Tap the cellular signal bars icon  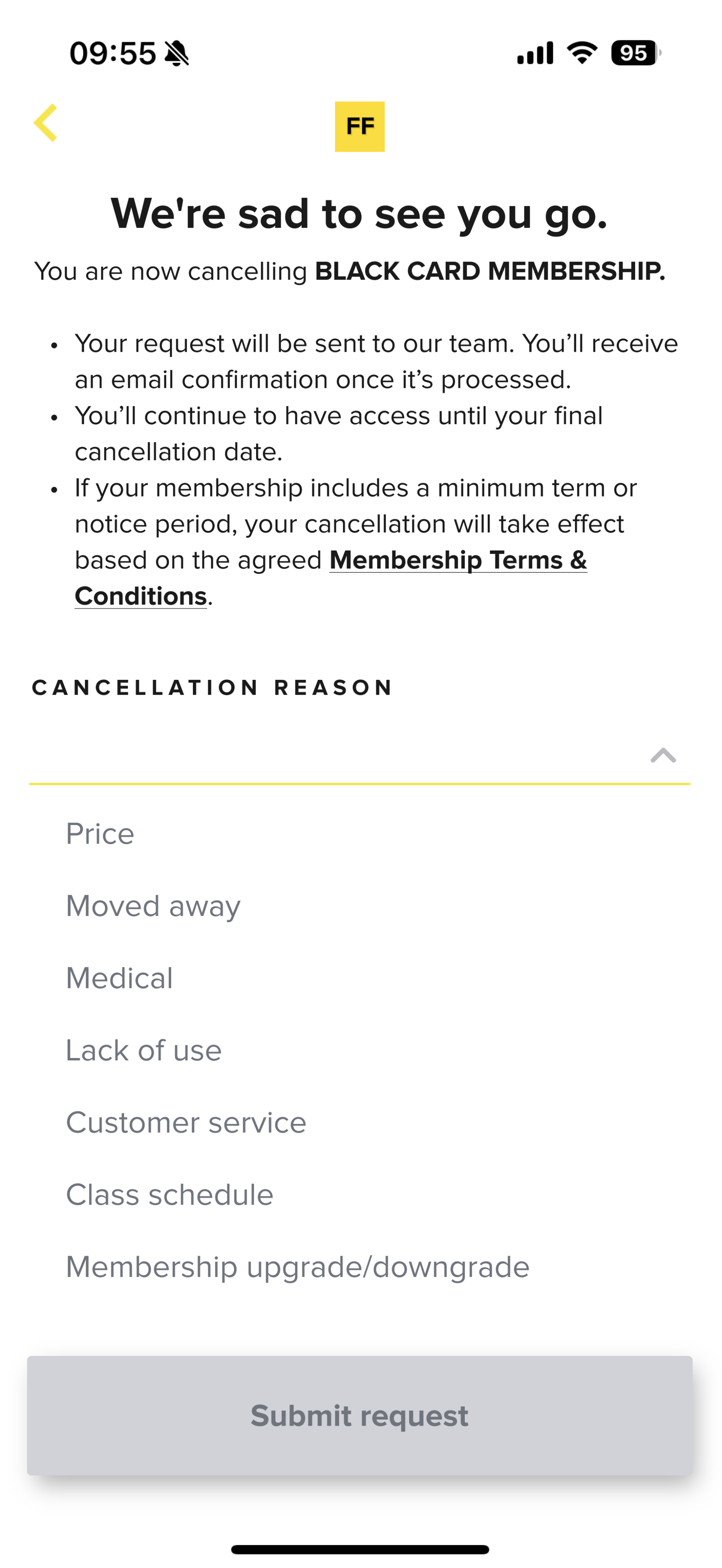(x=535, y=53)
